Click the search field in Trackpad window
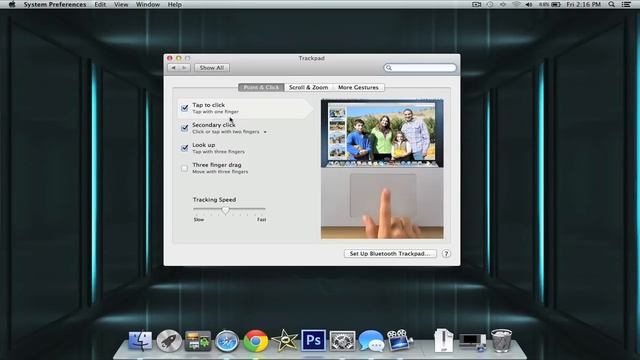The height and width of the screenshot is (360, 640). [x=420, y=68]
